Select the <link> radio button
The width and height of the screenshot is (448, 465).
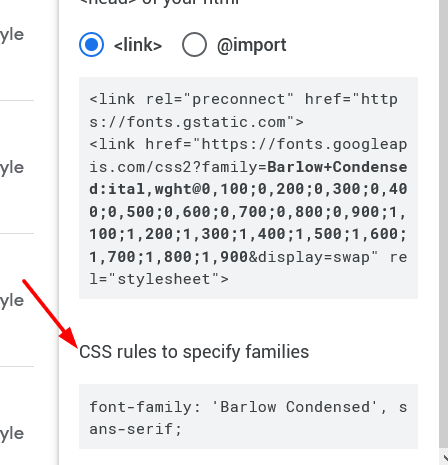91,45
